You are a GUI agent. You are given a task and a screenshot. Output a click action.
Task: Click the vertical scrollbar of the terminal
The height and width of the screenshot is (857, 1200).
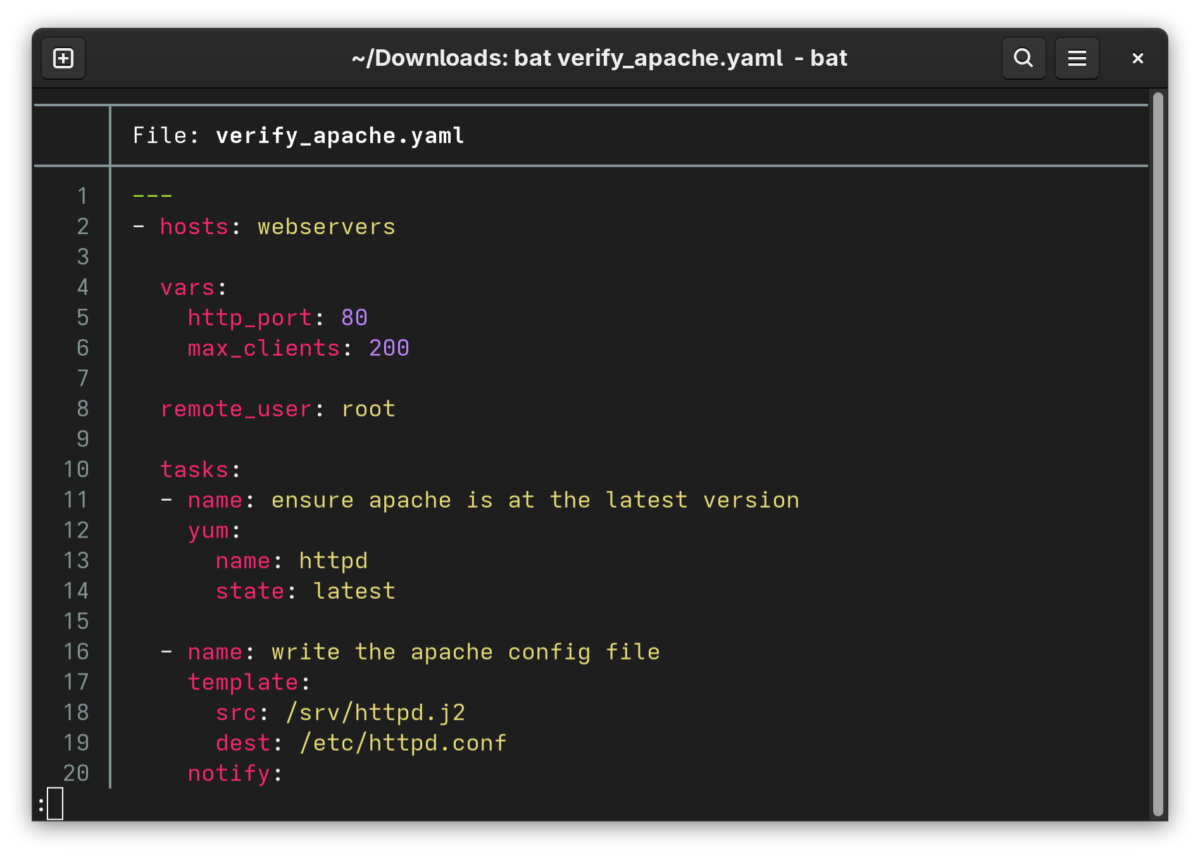pyautogui.click(x=1158, y=454)
